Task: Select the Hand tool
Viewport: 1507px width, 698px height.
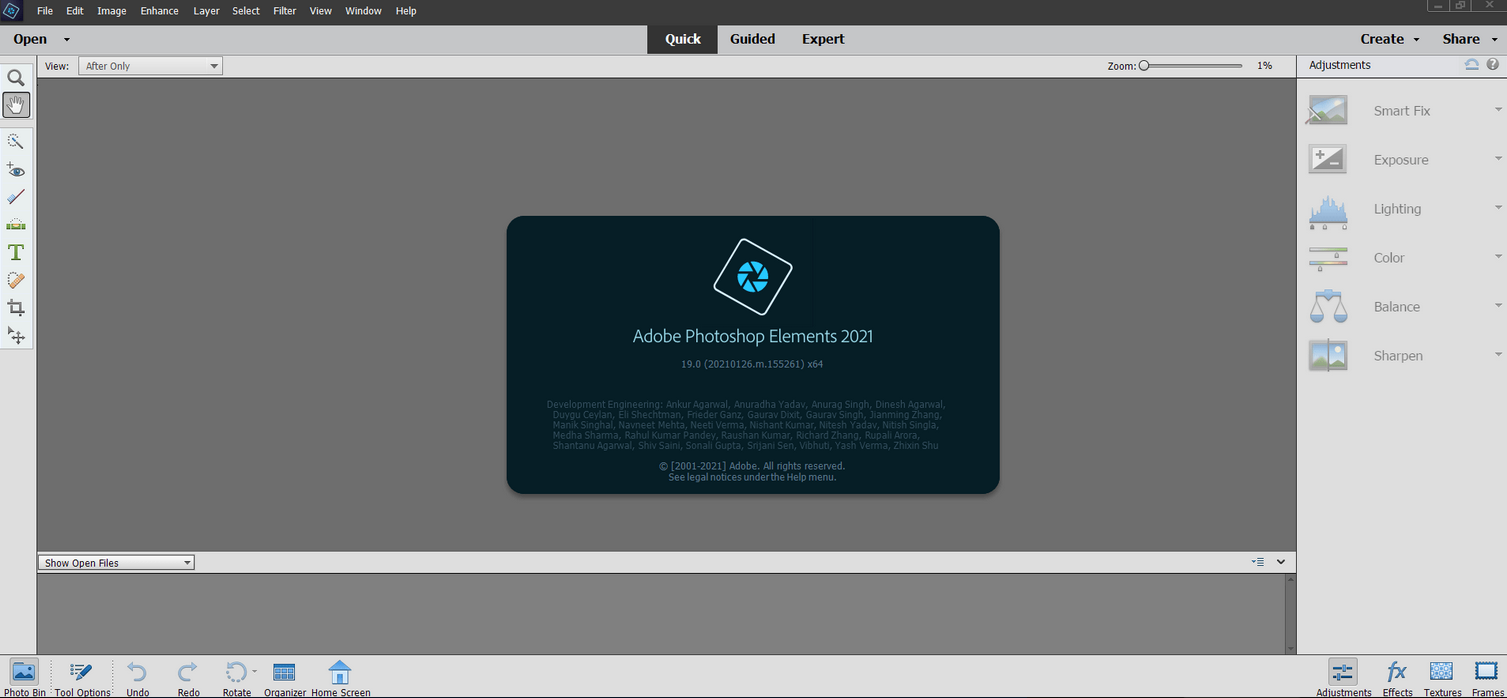Action: coord(16,105)
